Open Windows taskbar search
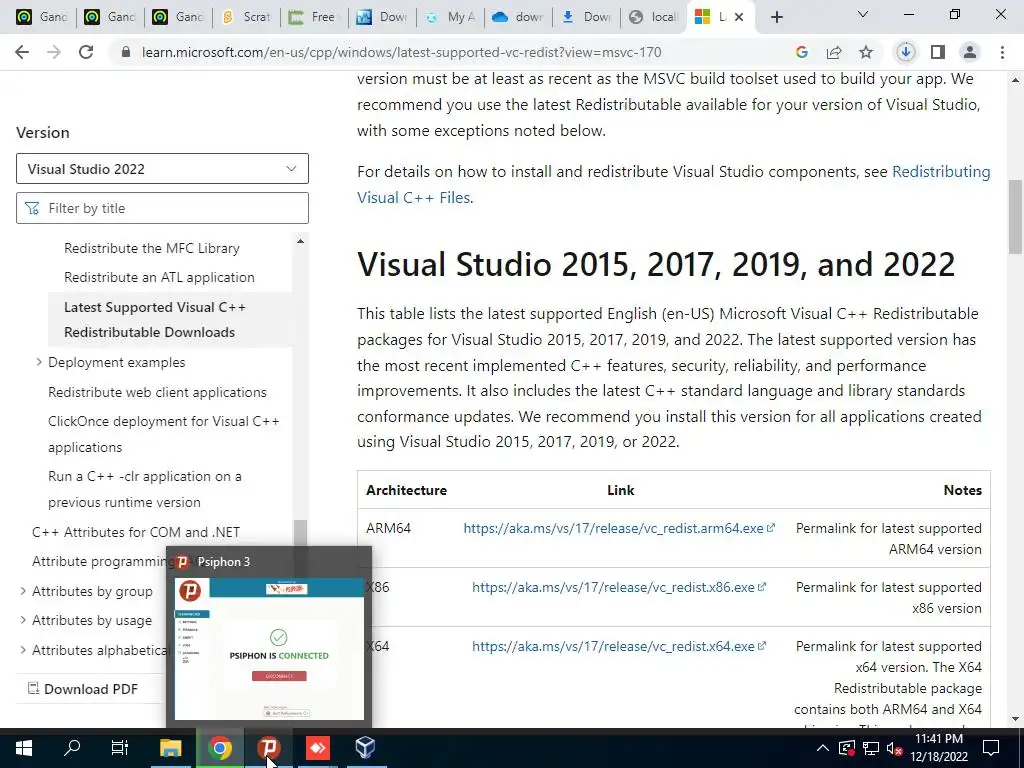This screenshot has width=1024, height=768. (x=72, y=748)
